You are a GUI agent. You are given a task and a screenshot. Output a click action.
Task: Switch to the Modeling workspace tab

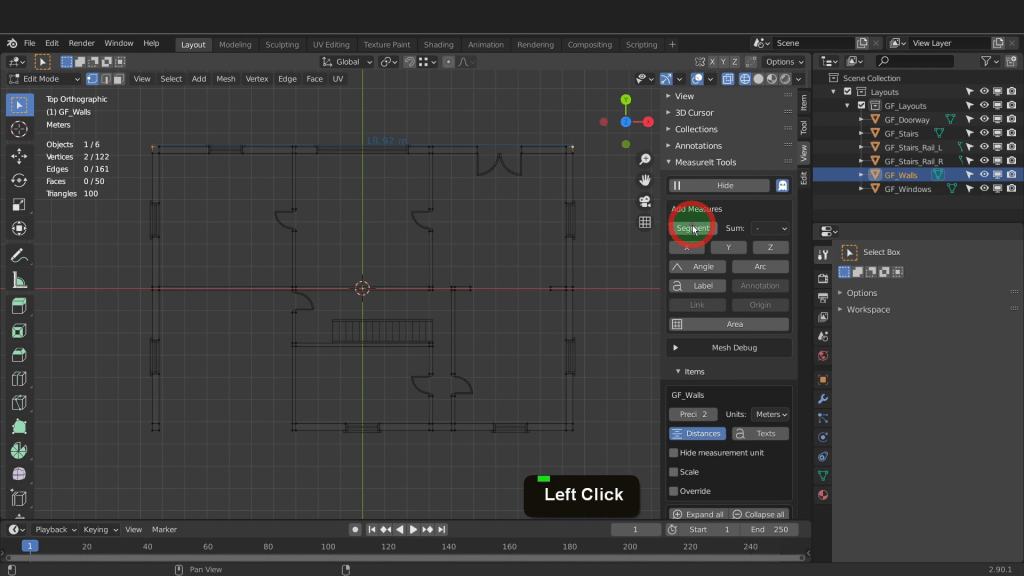click(235, 45)
